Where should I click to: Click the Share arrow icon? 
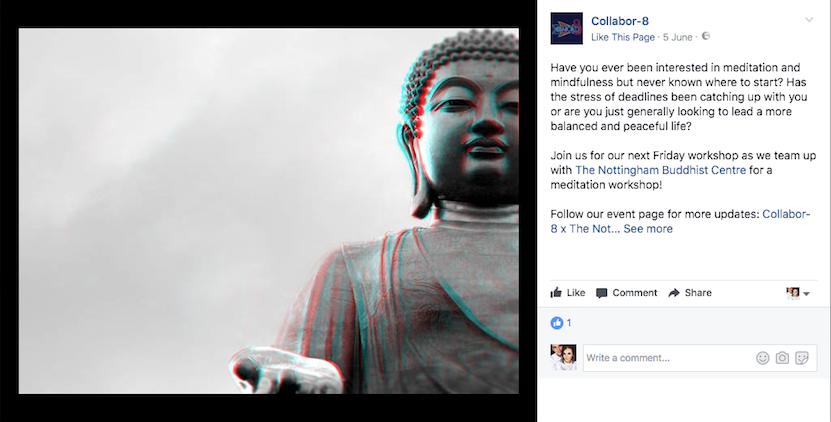click(x=674, y=293)
